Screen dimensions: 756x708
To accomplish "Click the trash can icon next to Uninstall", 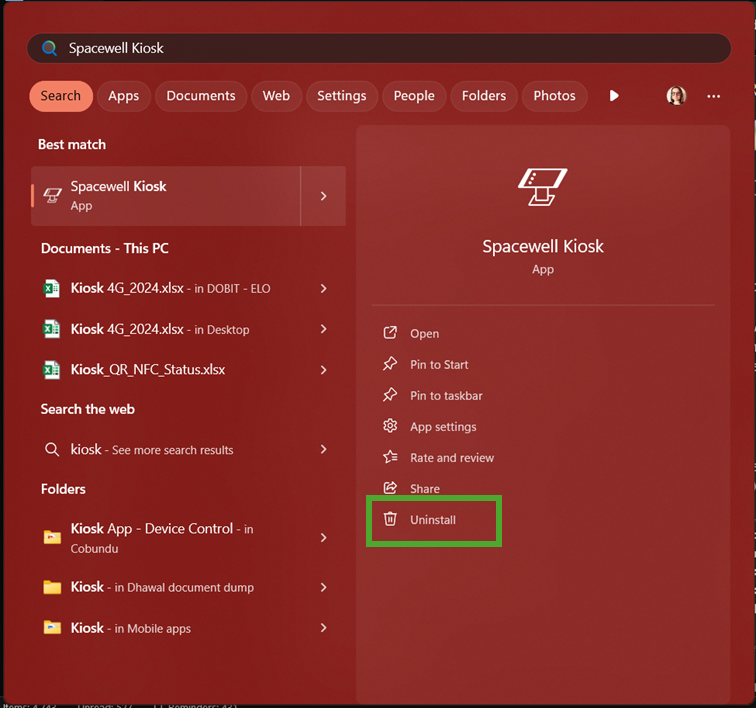I will (x=390, y=519).
